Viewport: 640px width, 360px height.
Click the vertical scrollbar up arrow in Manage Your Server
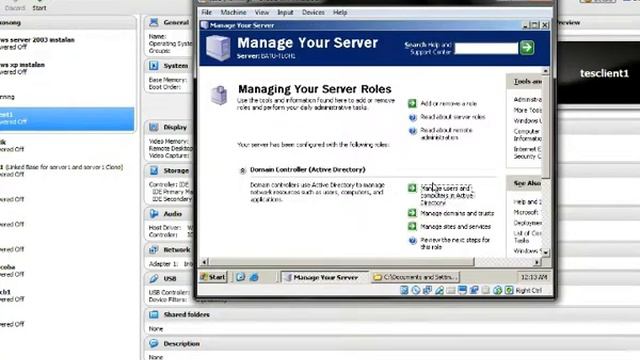coord(546,71)
